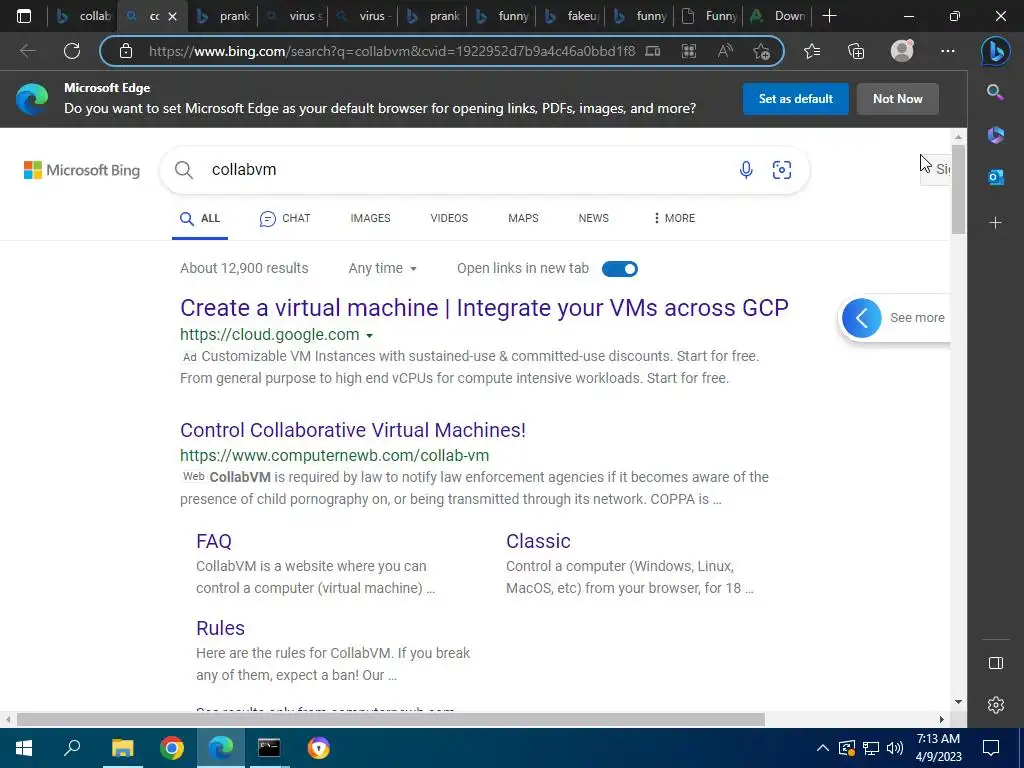Viewport: 1024px width, 768px height.
Task: Open the FAQ sublink
Action: point(214,541)
